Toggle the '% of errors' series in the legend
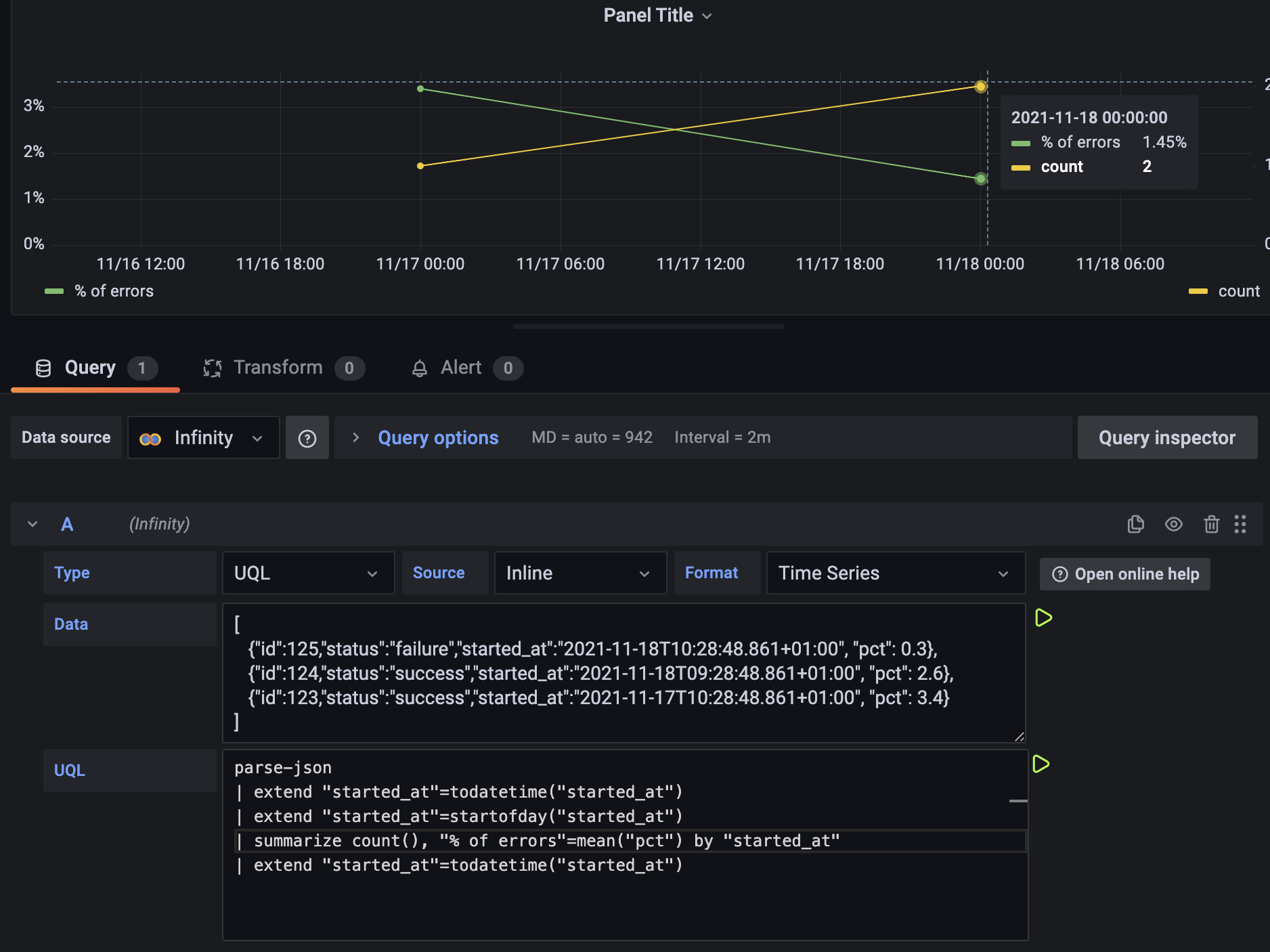This screenshot has height=952, width=1270. (x=114, y=291)
